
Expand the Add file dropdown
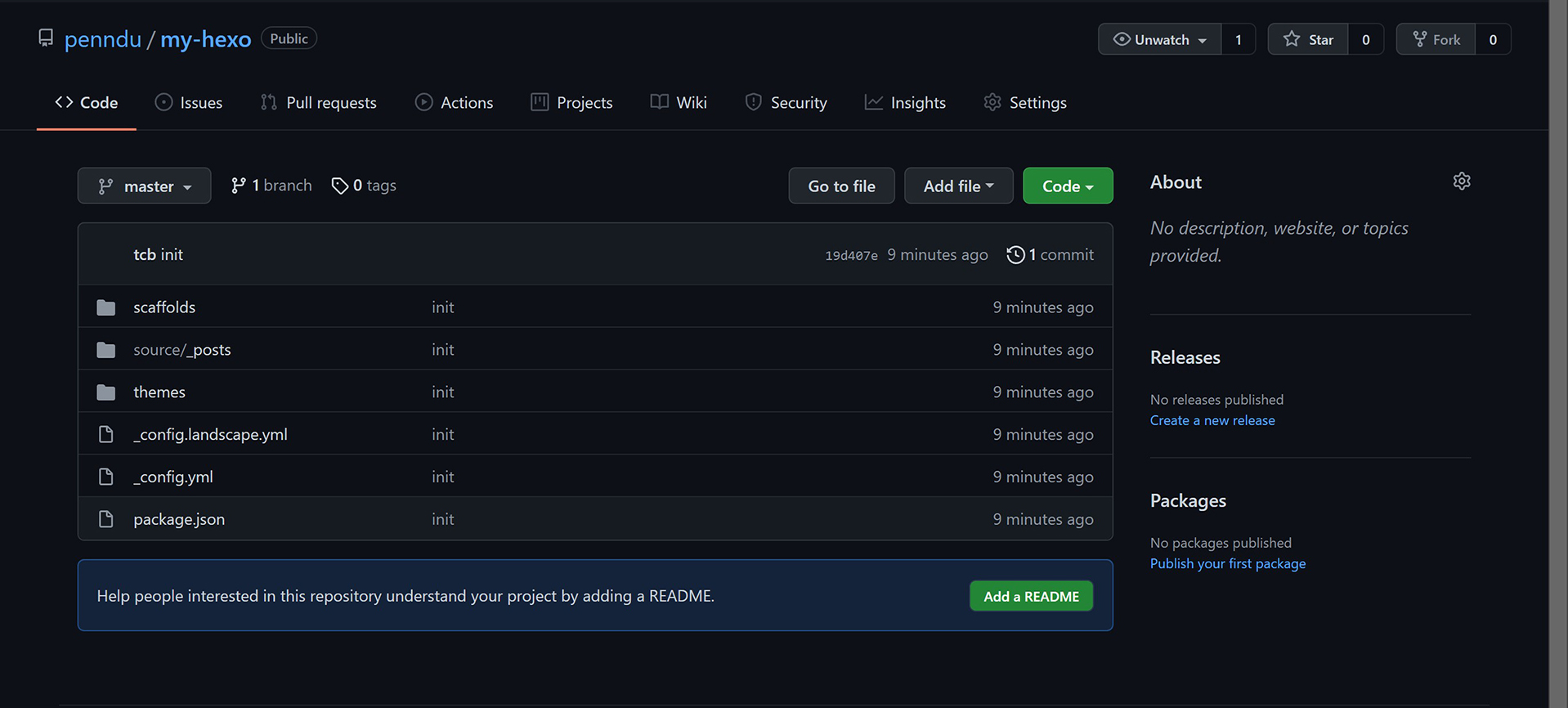958,186
